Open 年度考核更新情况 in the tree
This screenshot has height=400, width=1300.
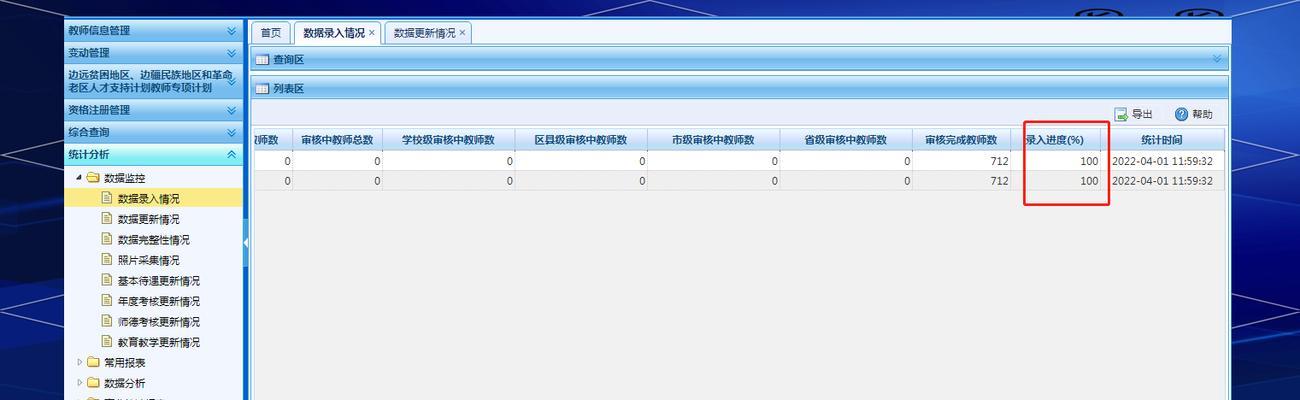pos(158,301)
